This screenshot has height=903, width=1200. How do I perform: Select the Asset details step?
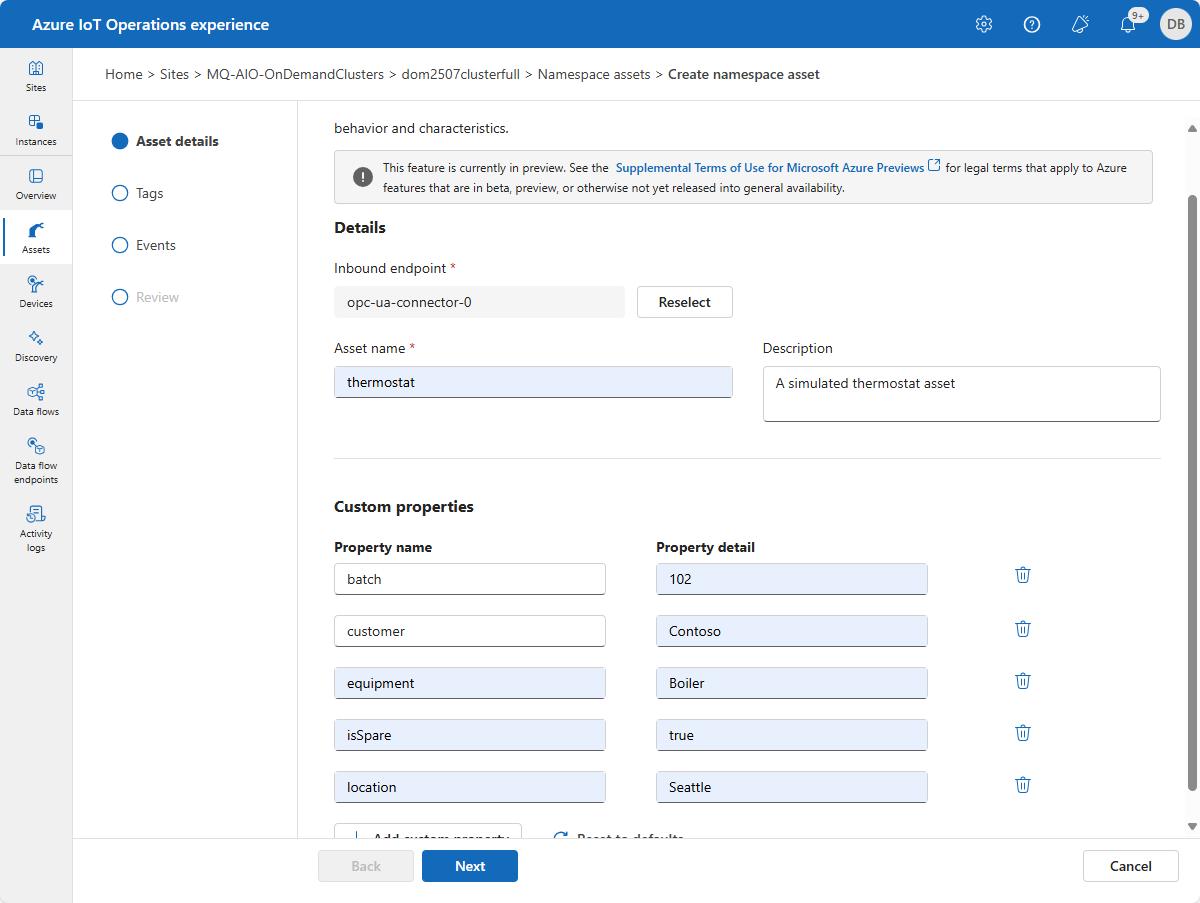pyautogui.click(x=176, y=141)
